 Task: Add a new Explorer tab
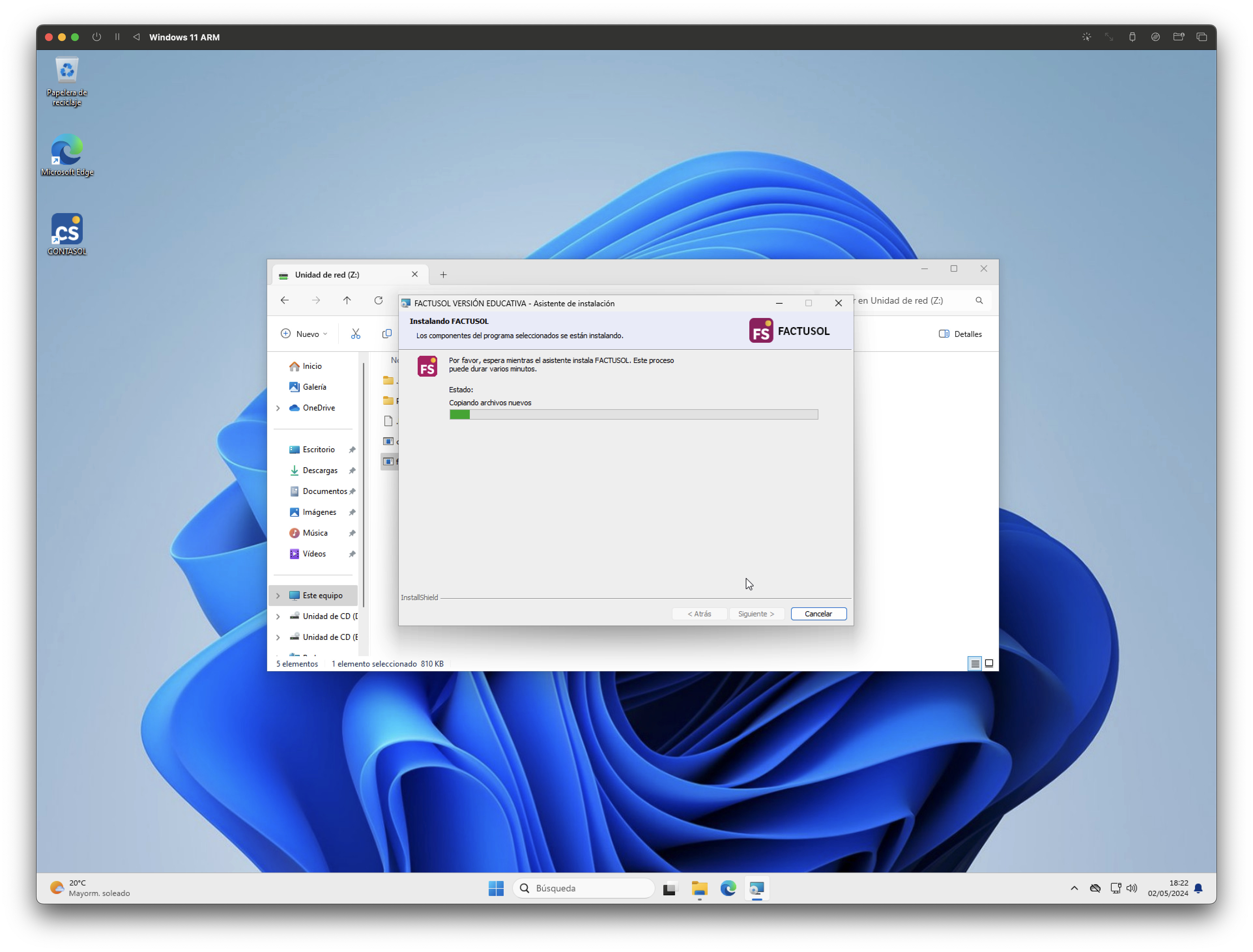[443, 275]
